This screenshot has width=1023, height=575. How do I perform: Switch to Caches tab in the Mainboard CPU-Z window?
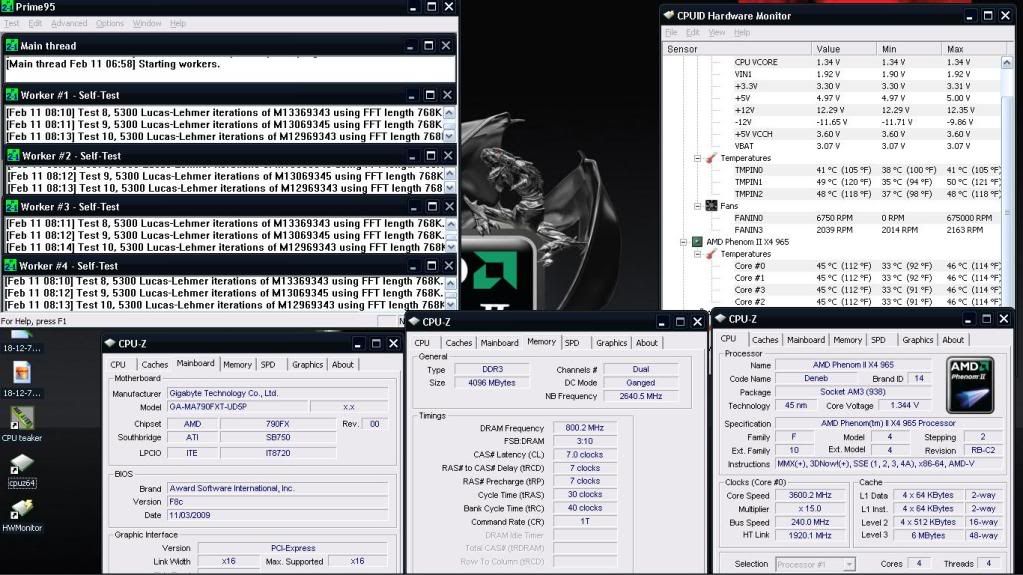tap(154, 365)
